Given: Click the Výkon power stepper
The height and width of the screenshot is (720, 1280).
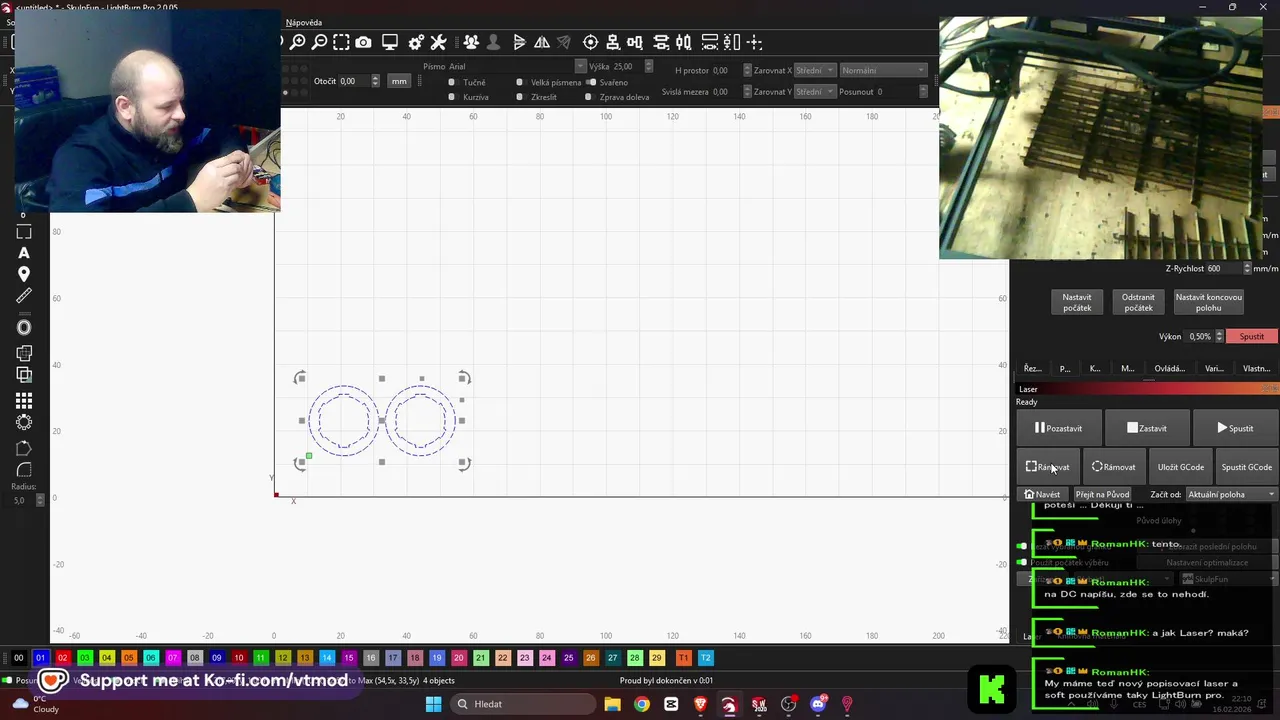Looking at the screenshot, I should click(1218, 336).
